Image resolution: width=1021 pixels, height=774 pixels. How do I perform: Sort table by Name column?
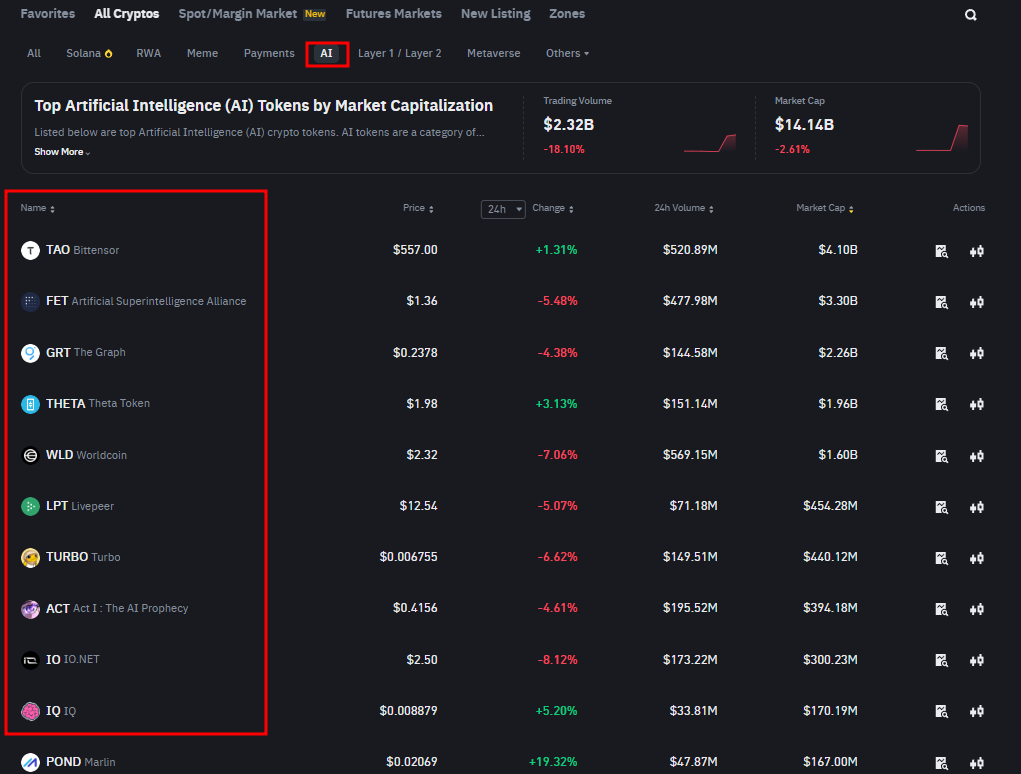(37, 208)
